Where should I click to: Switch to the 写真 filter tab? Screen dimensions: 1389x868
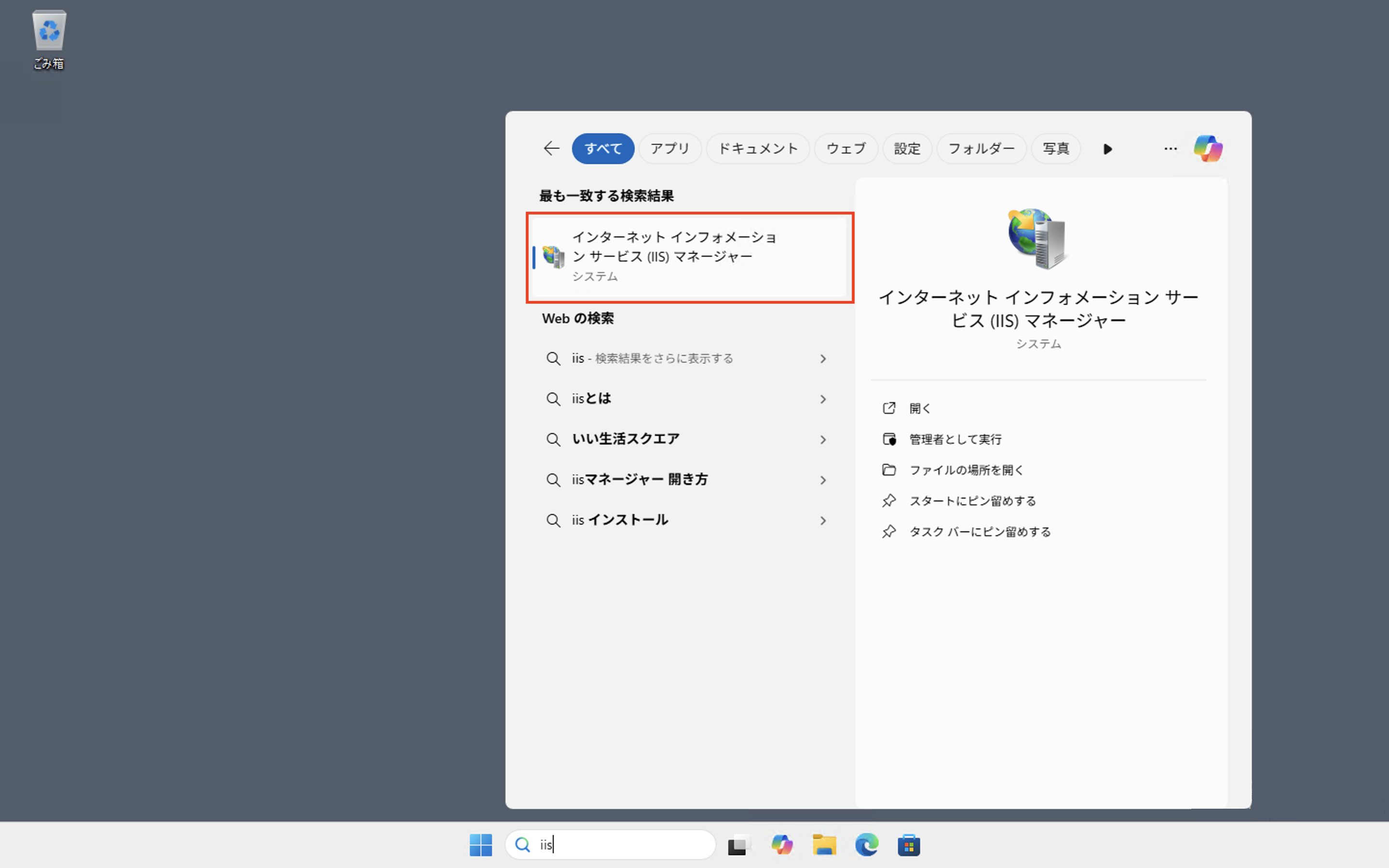tap(1056, 149)
